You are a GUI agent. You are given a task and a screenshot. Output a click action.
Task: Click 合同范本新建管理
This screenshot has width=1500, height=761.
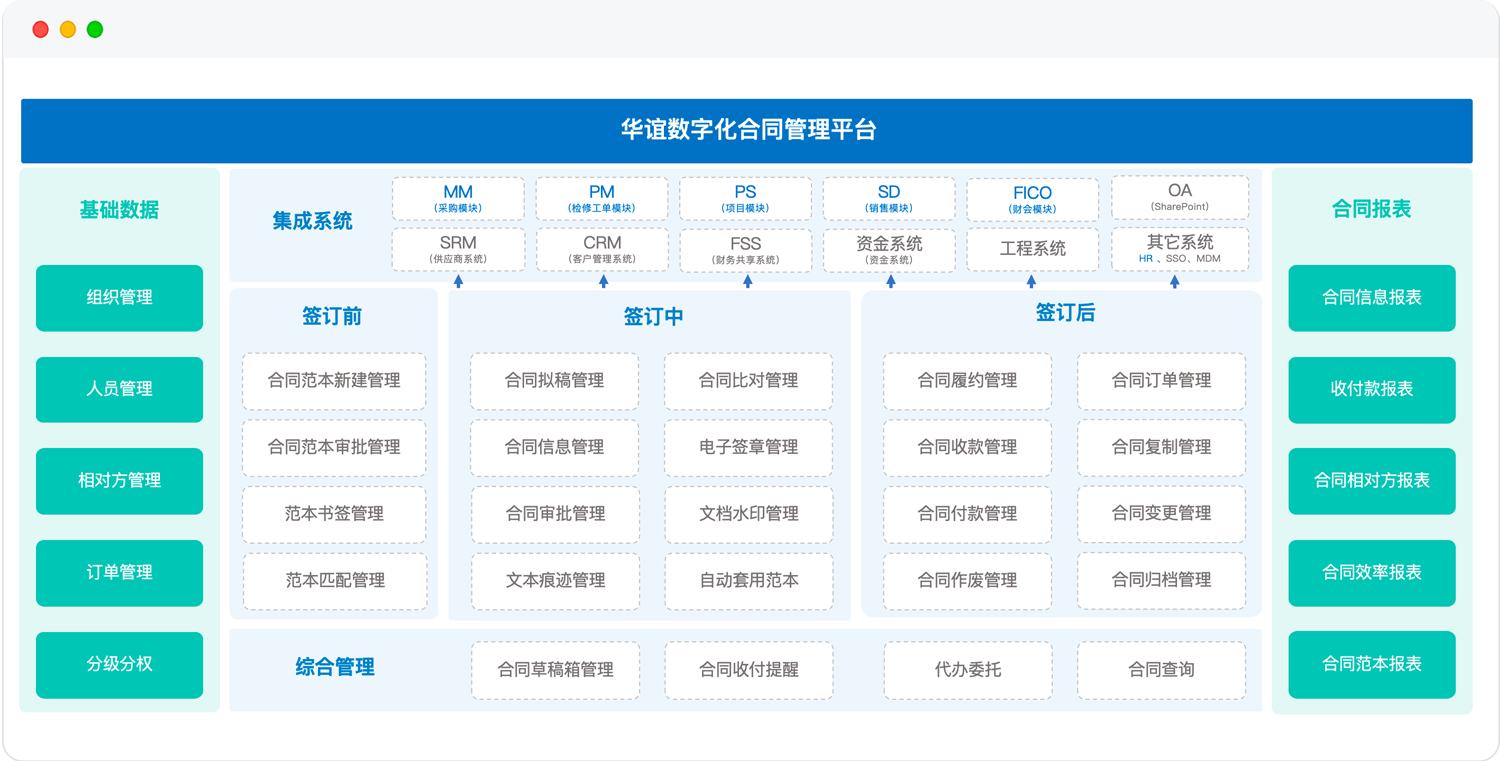[334, 381]
